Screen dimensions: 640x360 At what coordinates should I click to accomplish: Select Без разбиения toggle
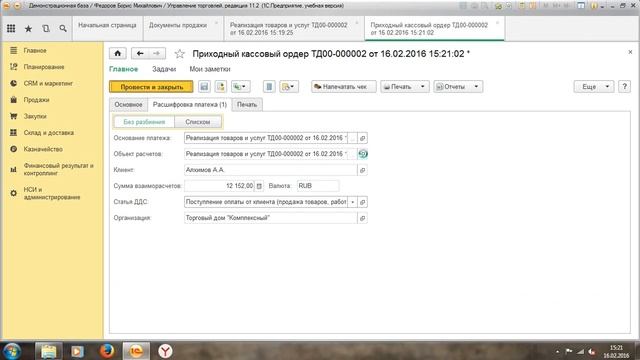(x=144, y=122)
